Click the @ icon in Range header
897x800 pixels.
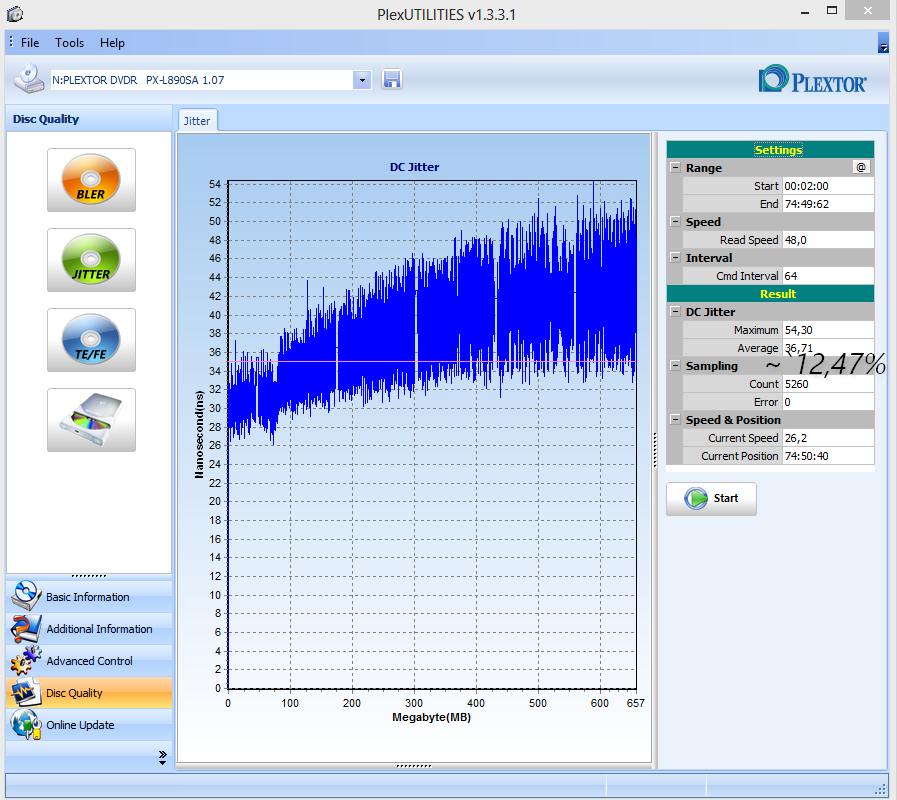[861, 167]
